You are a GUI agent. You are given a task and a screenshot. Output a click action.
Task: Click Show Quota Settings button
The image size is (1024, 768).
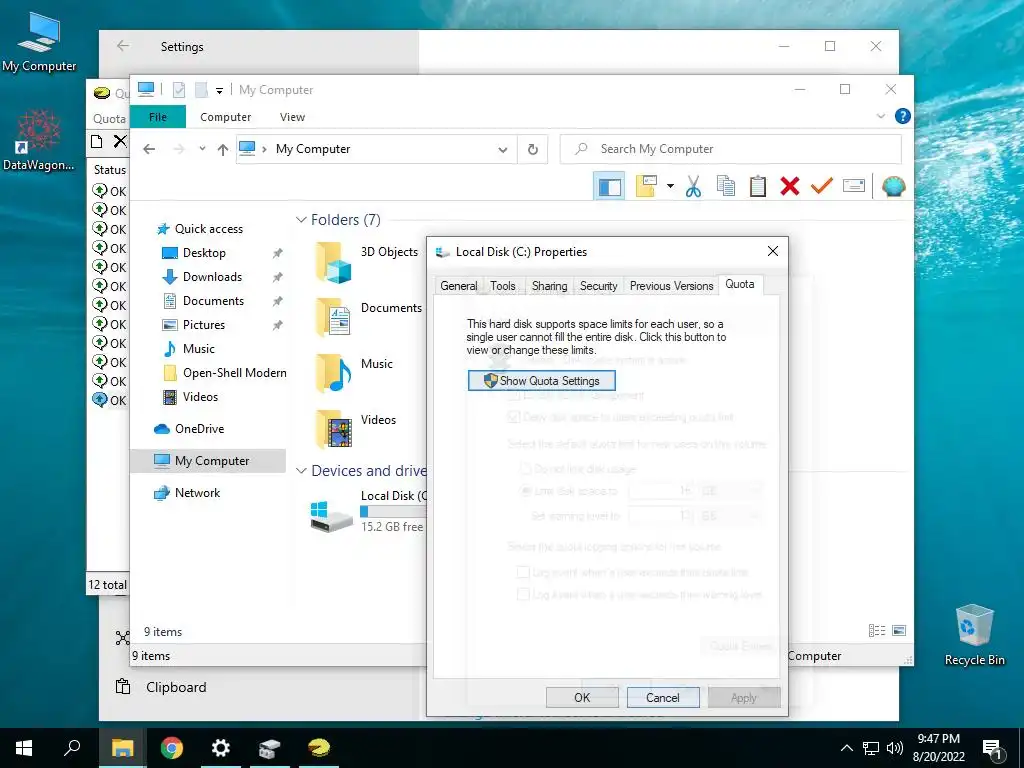tap(541, 381)
